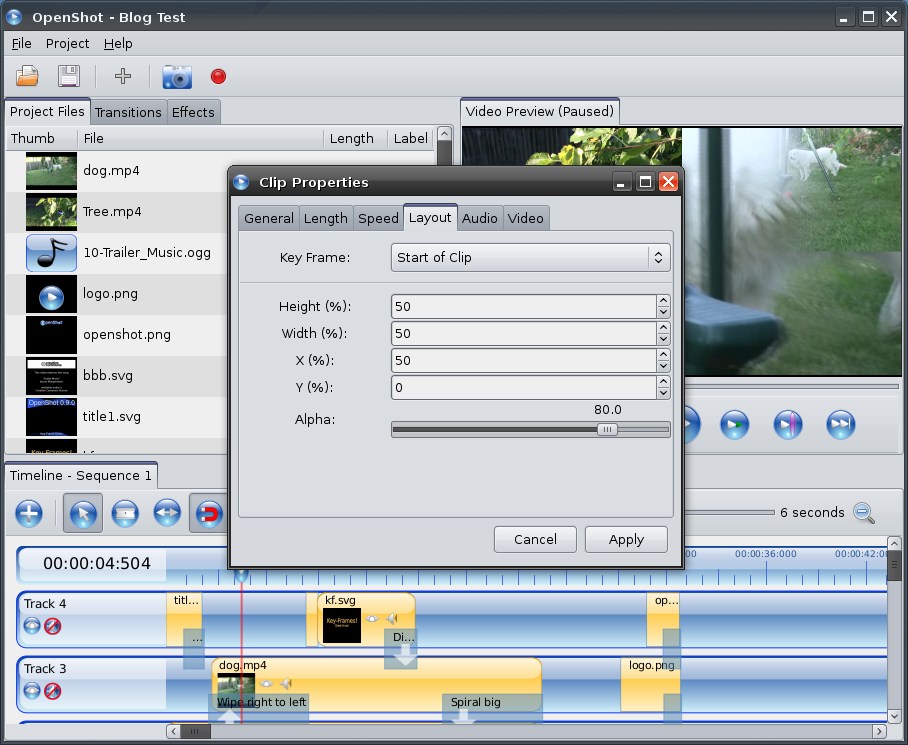The image size is (908, 745).
Task: Click the camera icon in the toolbar
Action: click(x=177, y=77)
